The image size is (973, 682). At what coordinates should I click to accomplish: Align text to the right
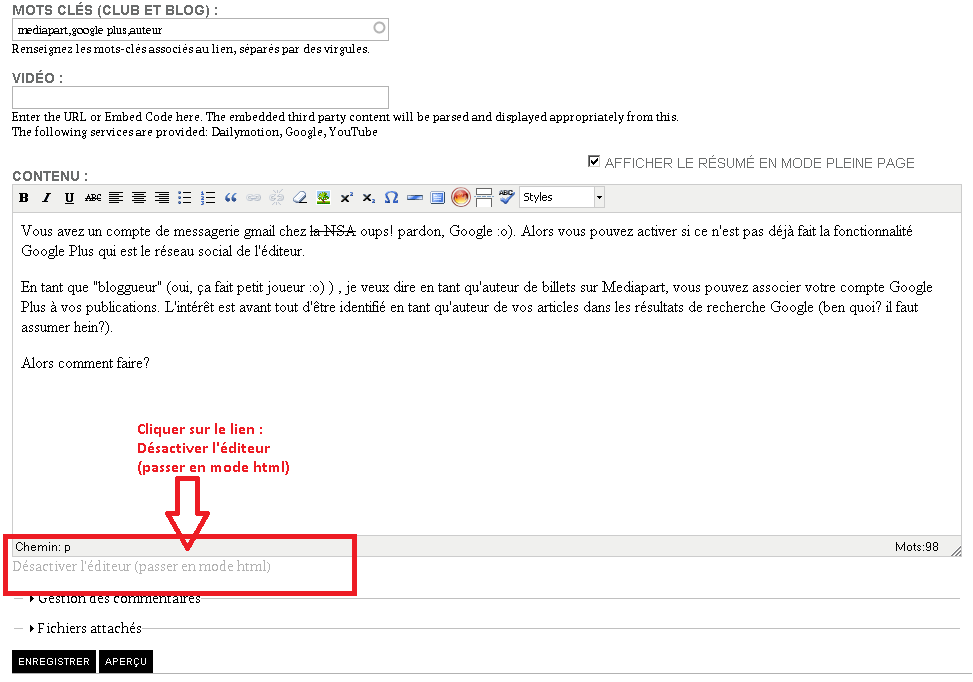tap(162, 197)
